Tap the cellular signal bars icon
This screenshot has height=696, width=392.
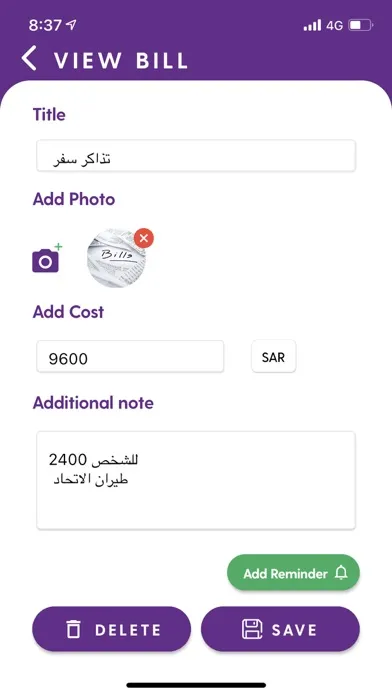[312, 25]
